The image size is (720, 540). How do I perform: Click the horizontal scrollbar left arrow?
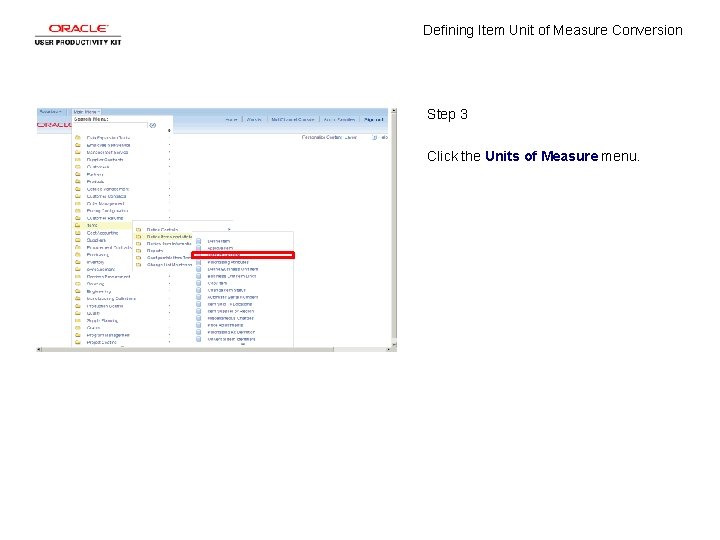39,349
